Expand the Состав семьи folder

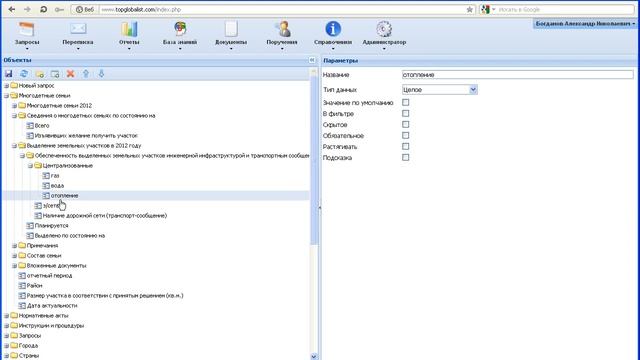coord(14,256)
